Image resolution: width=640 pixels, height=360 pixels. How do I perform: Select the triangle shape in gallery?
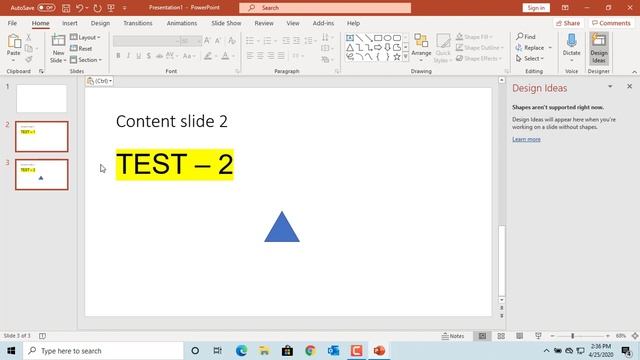[x=350, y=47]
